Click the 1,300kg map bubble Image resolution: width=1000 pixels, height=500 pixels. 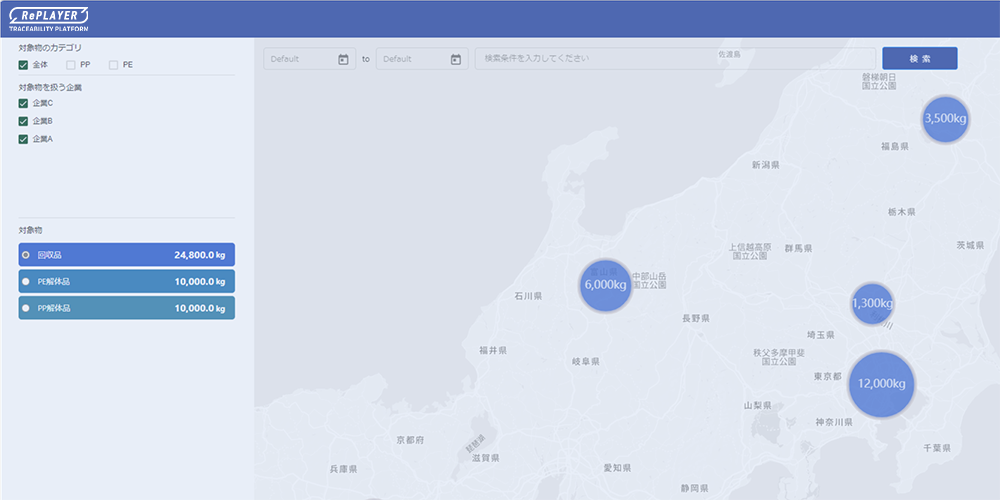[871, 304]
